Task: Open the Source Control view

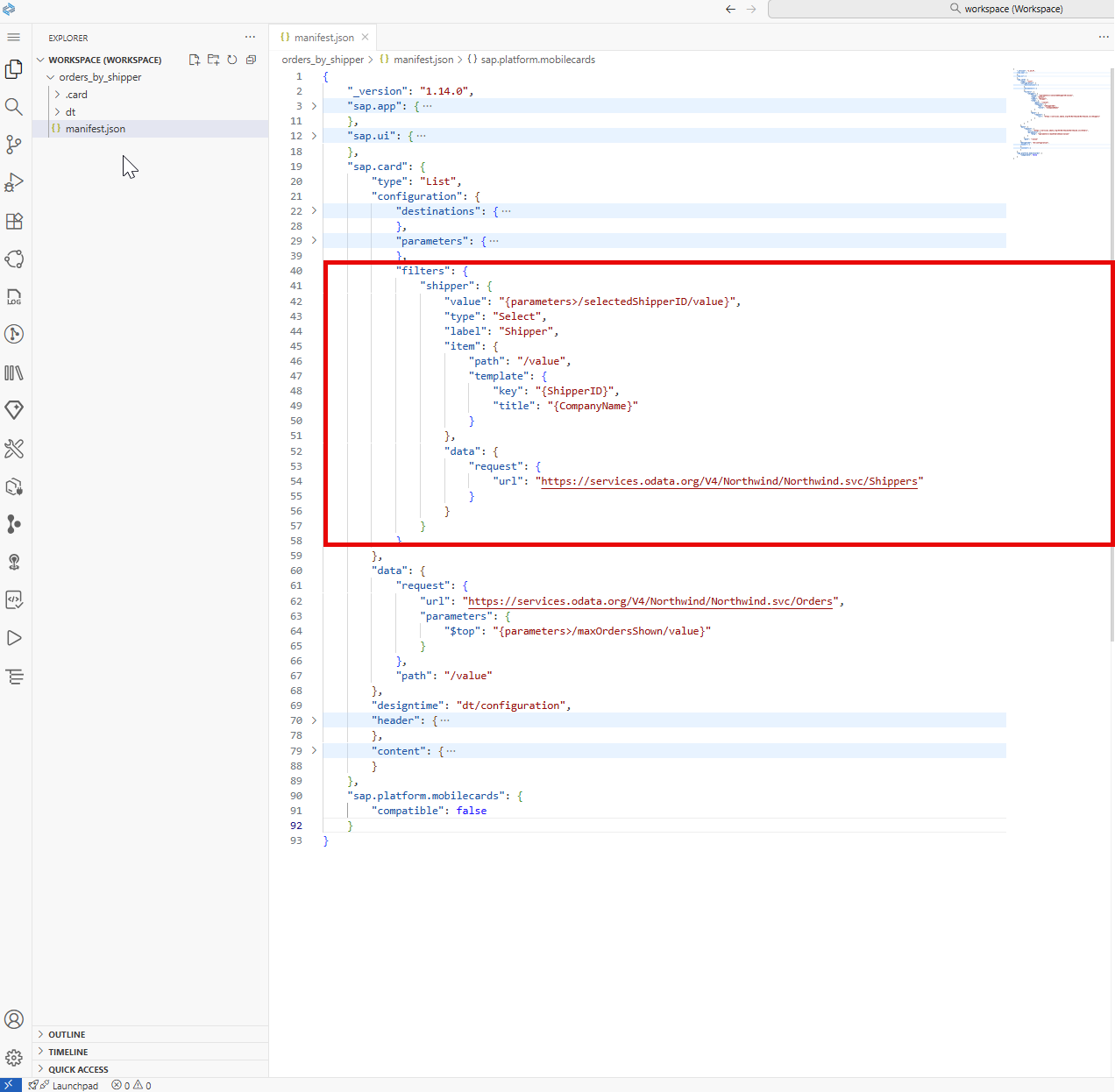Action: pos(14,145)
